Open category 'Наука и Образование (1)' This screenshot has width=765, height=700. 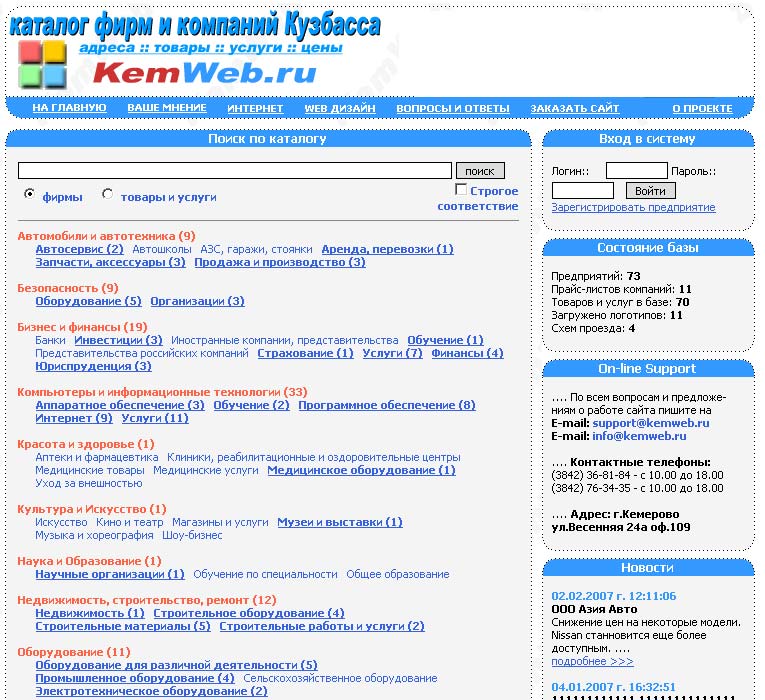[89, 561]
